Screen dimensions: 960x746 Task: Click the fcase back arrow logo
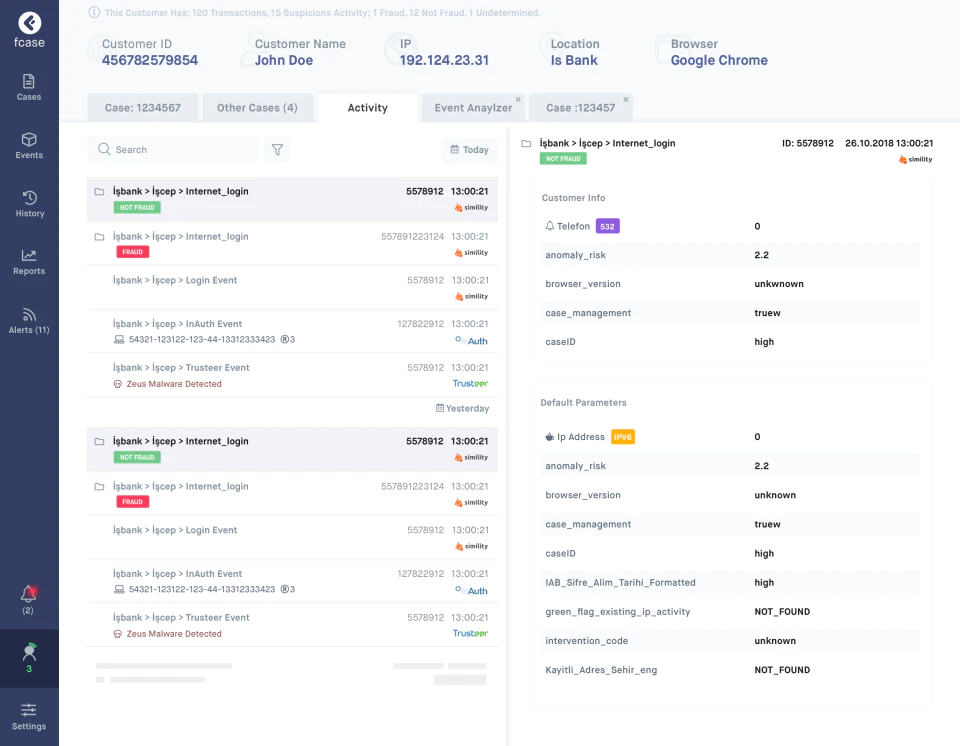pos(29,23)
